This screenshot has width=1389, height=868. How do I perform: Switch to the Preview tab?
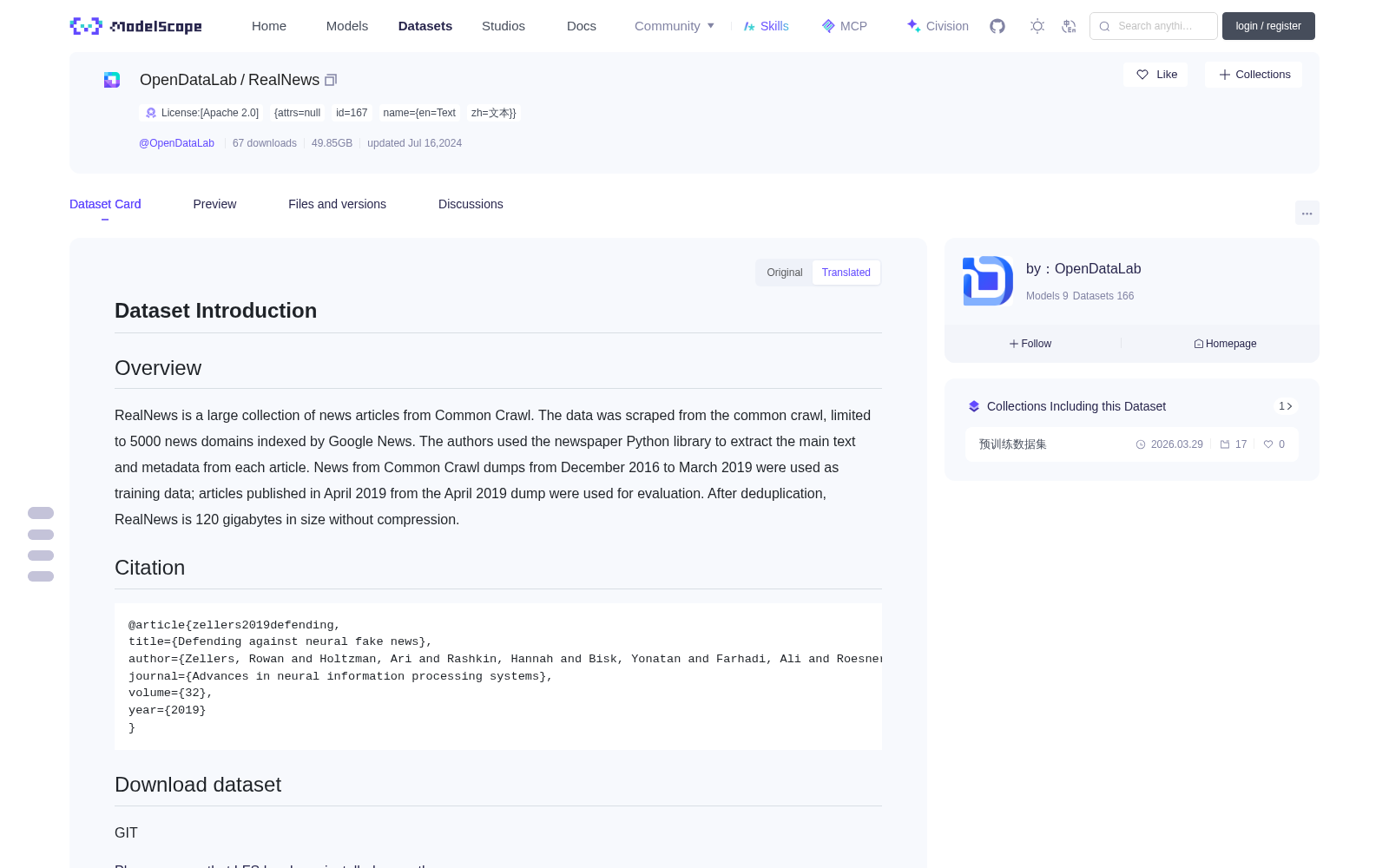tap(214, 204)
